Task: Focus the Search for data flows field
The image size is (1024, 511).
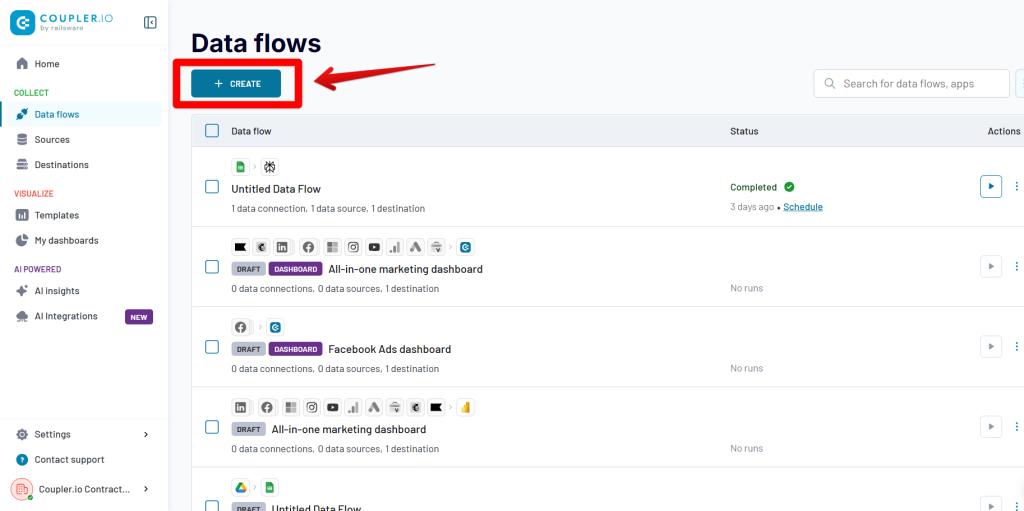Action: coord(911,84)
